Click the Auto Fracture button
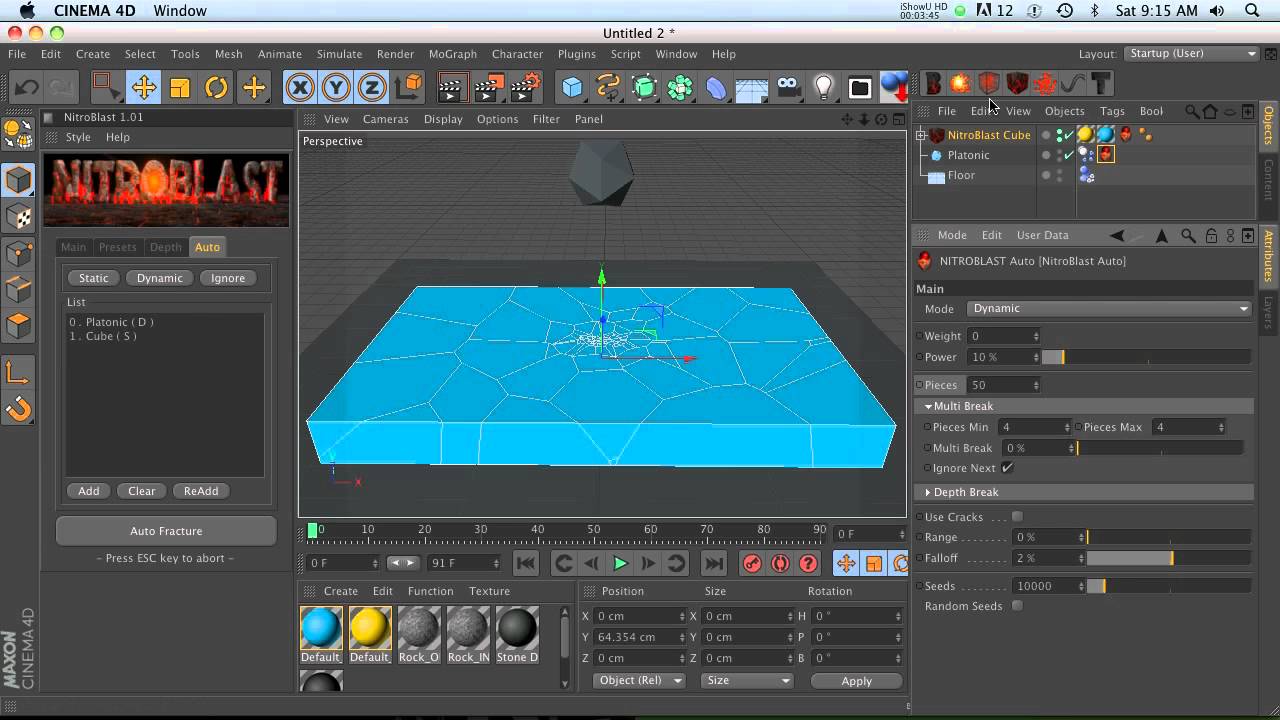1280x720 pixels. coord(166,531)
